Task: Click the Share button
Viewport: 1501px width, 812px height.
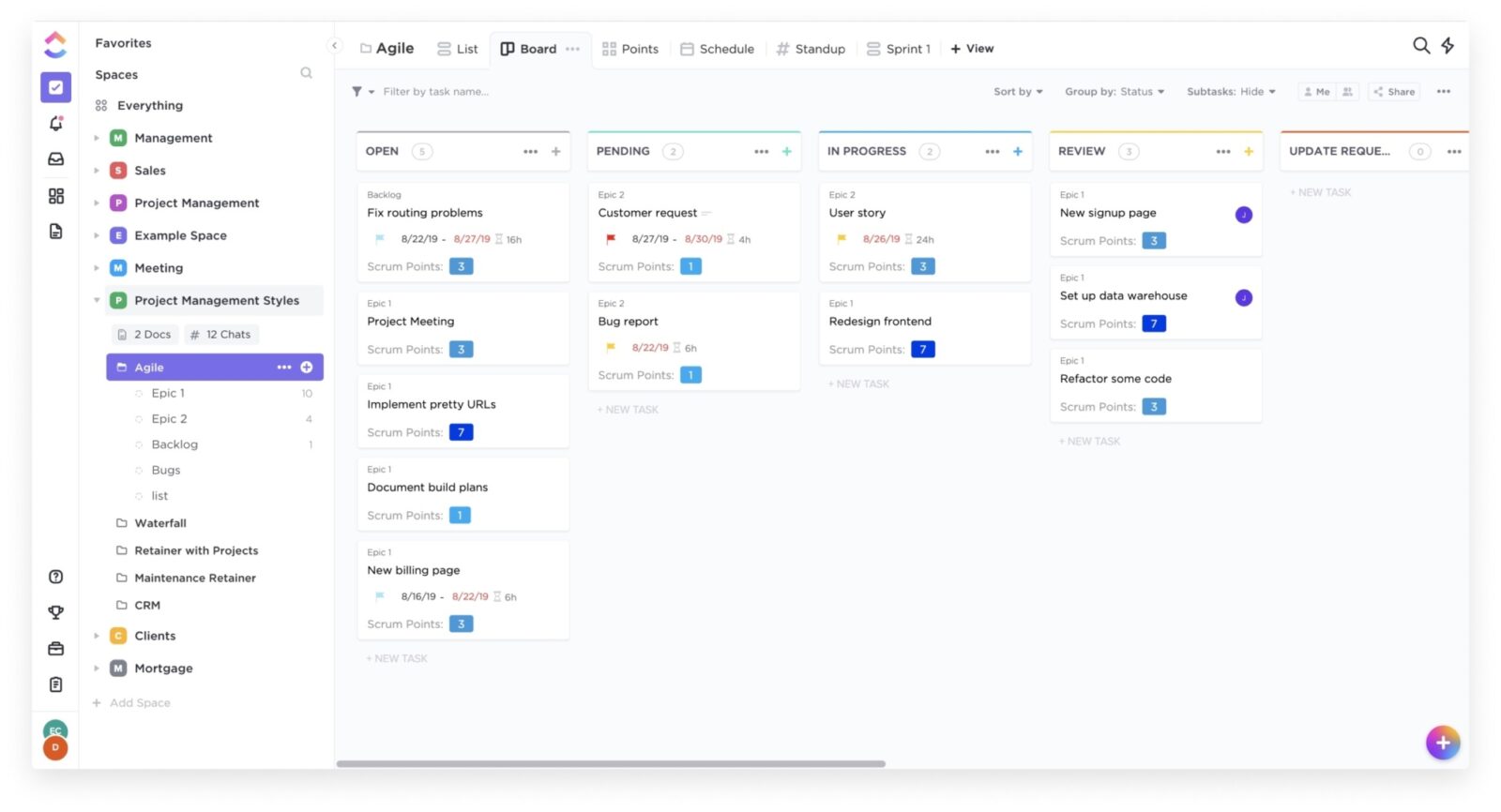Action: [1394, 92]
